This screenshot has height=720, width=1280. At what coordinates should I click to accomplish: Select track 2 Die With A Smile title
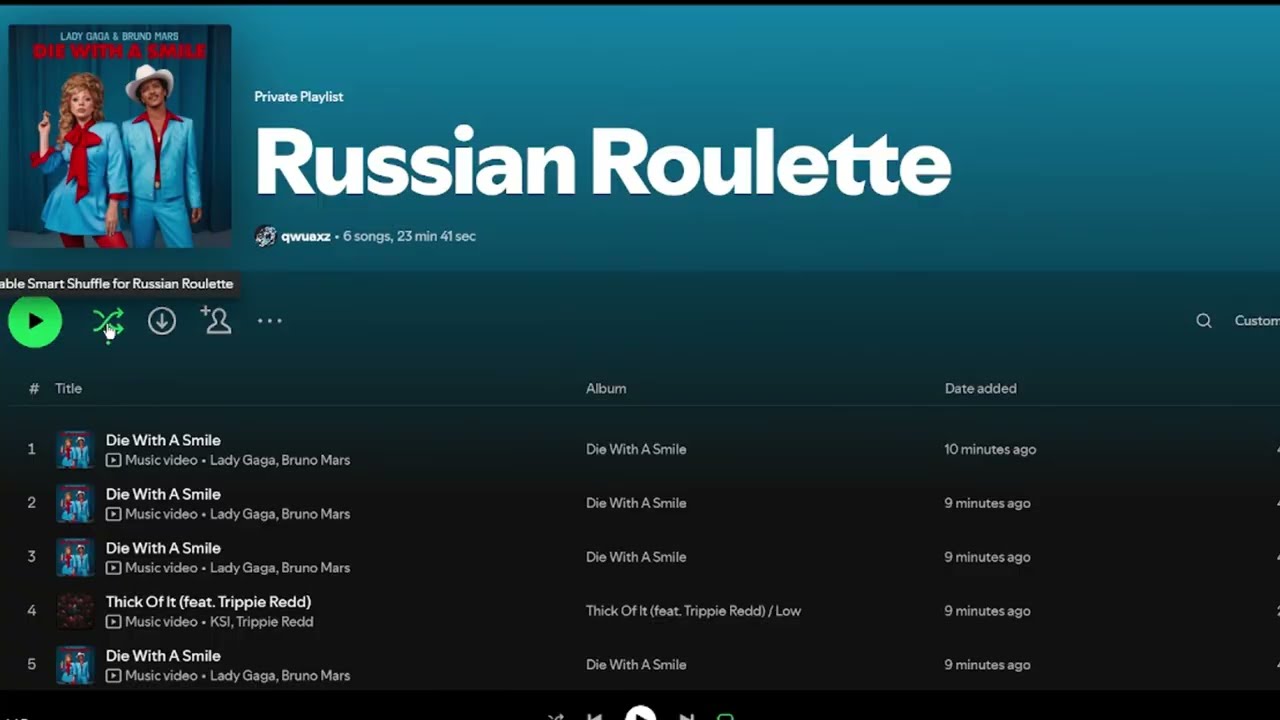[x=163, y=494]
